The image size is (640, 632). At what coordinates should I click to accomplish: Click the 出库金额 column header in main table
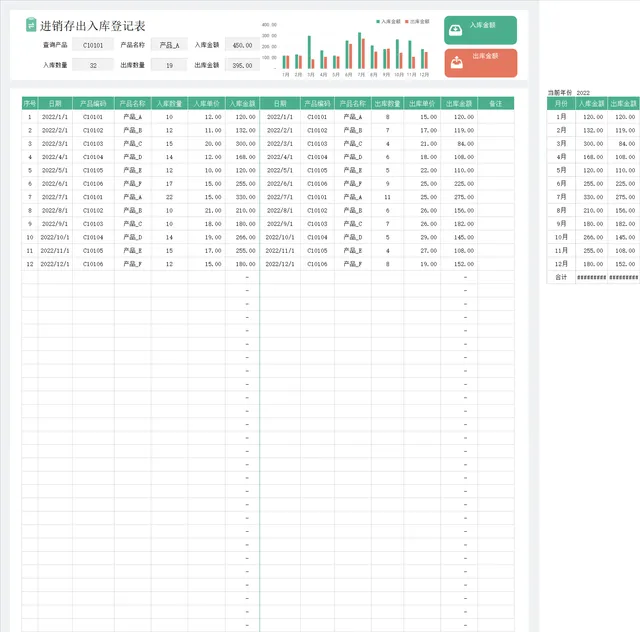click(x=459, y=103)
